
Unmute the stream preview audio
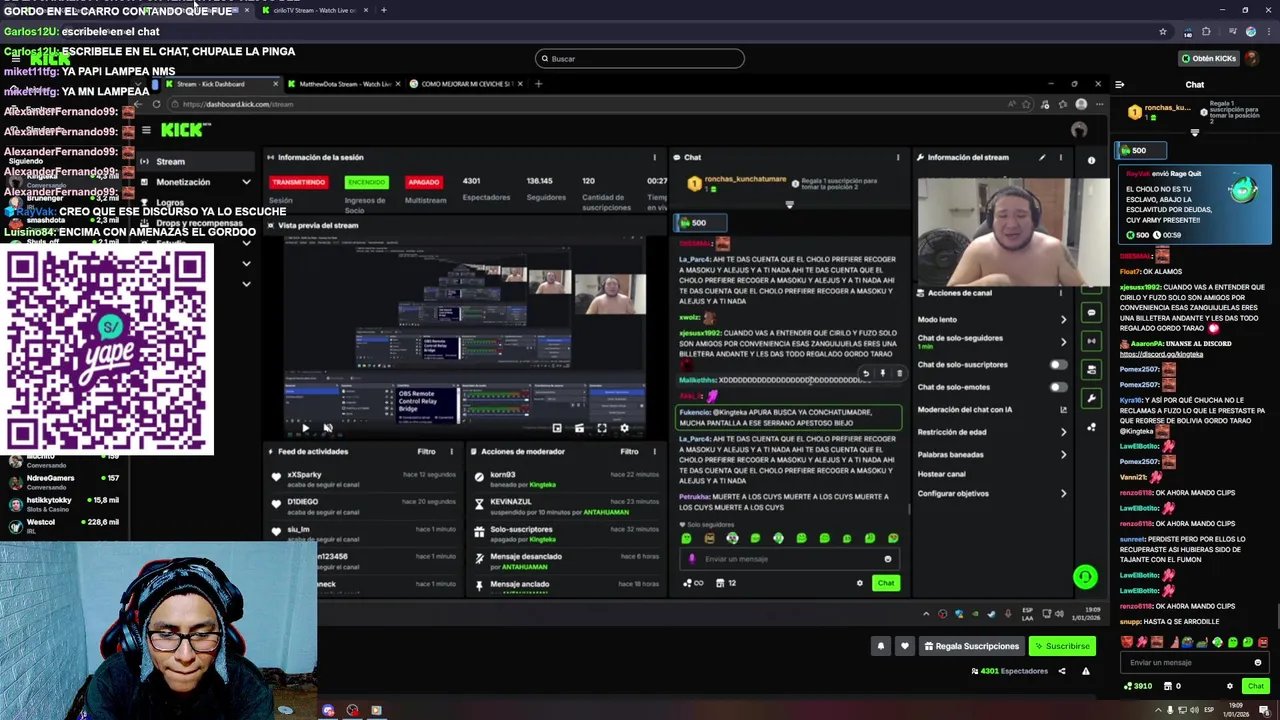(x=327, y=428)
